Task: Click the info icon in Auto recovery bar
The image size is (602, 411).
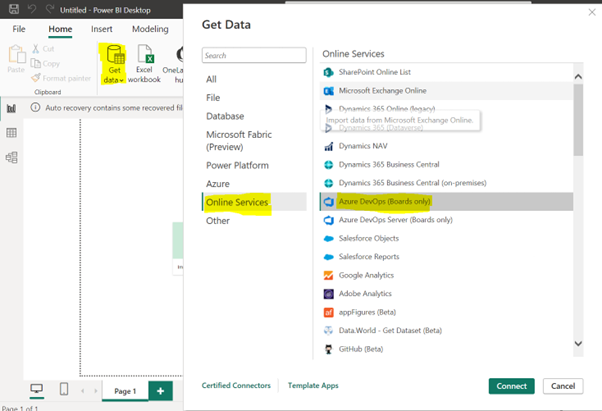Action: point(35,107)
